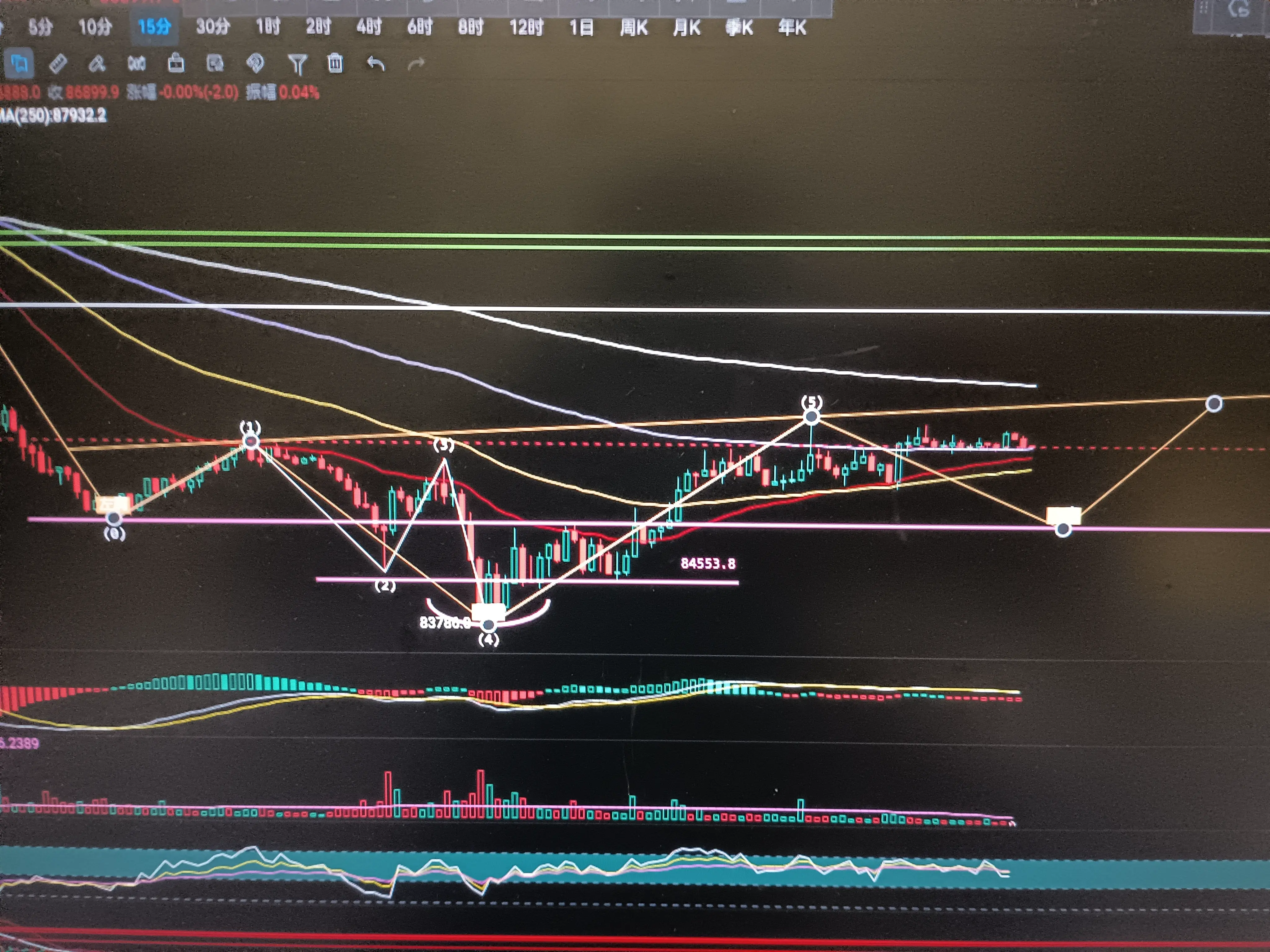1270x952 pixels.
Task: Click the undo arrow icon
Action: coord(375,63)
